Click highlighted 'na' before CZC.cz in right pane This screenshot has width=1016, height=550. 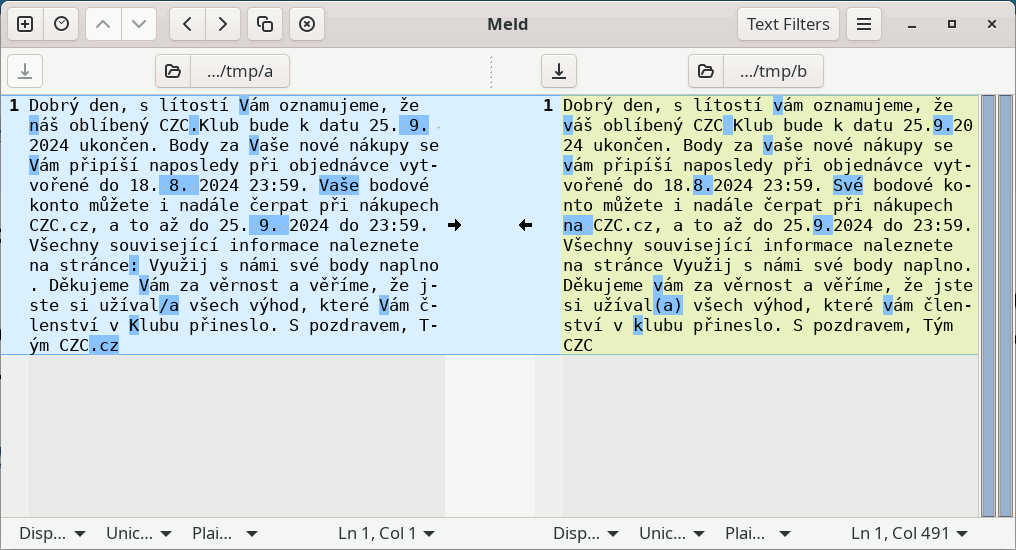point(577,225)
